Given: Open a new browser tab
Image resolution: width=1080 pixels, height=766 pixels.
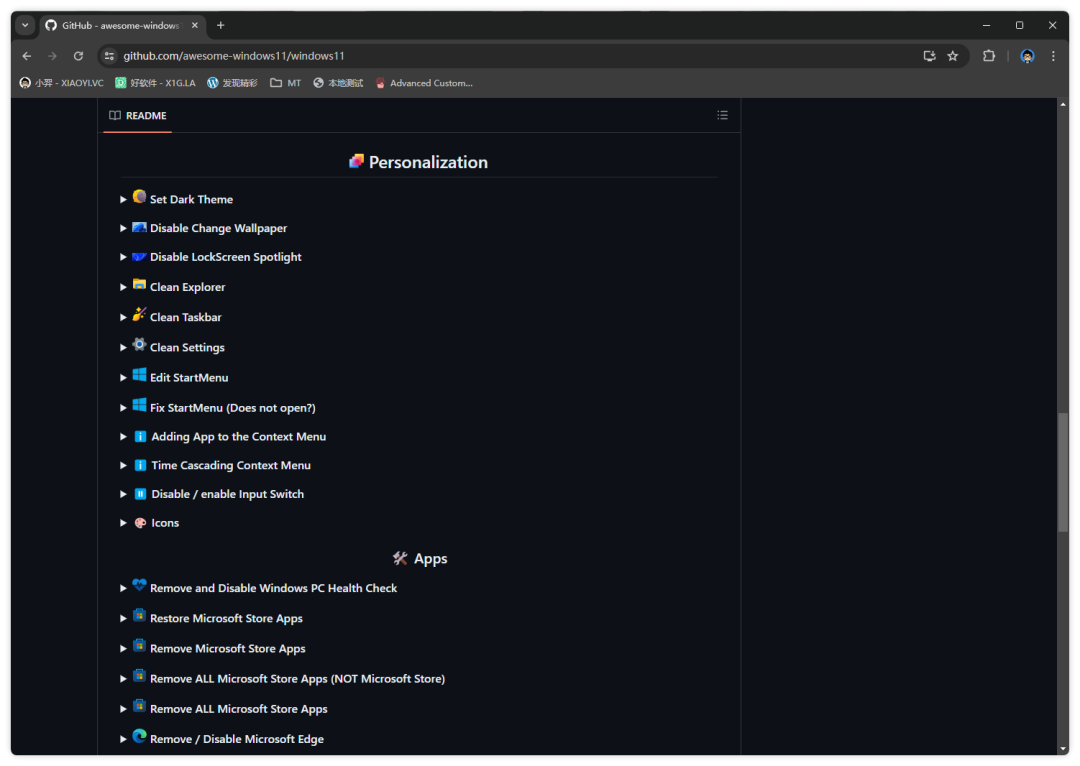Looking at the screenshot, I should click(x=220, y=25).
